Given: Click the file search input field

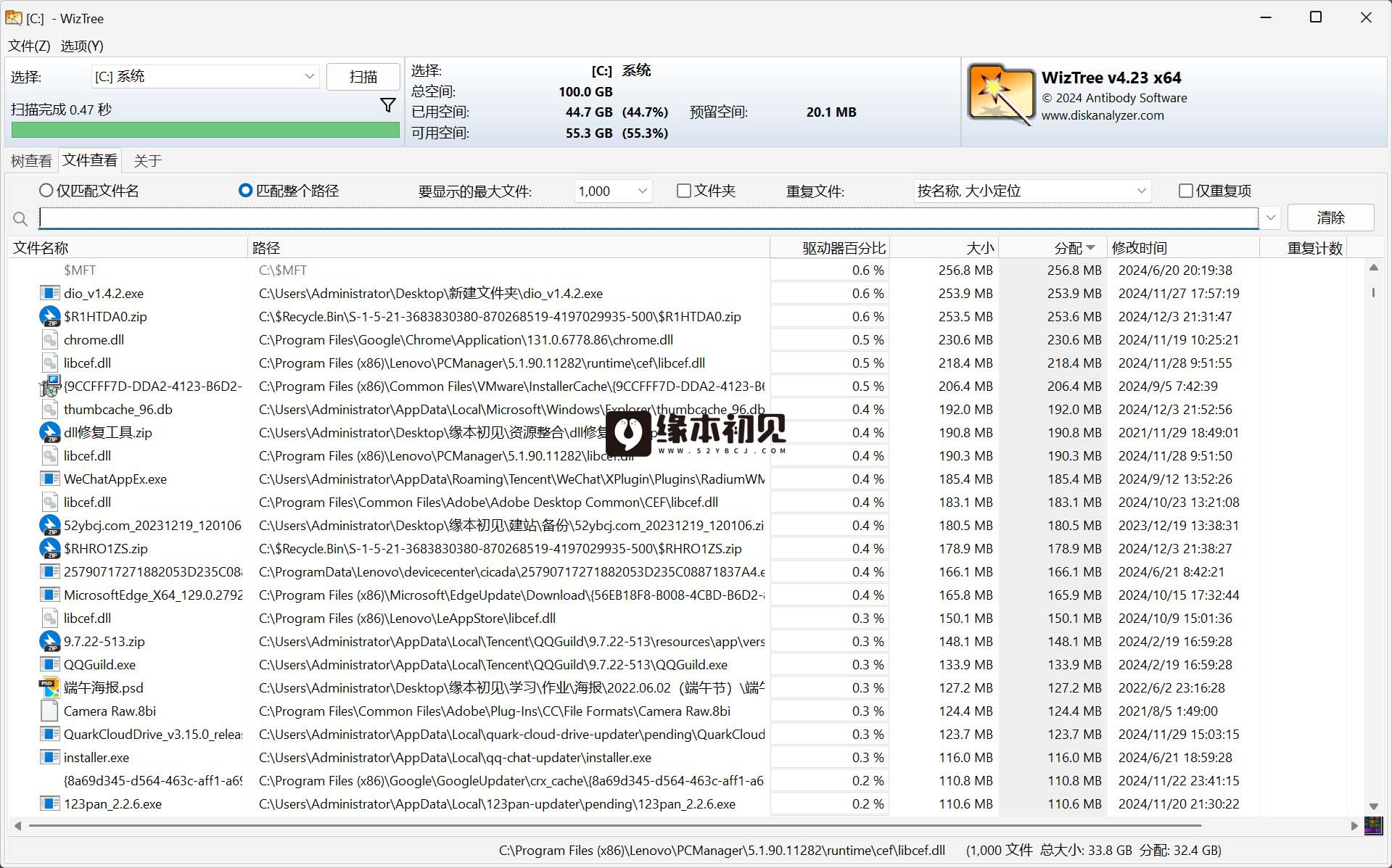Looking at the screenshot, I should [648, 218].
